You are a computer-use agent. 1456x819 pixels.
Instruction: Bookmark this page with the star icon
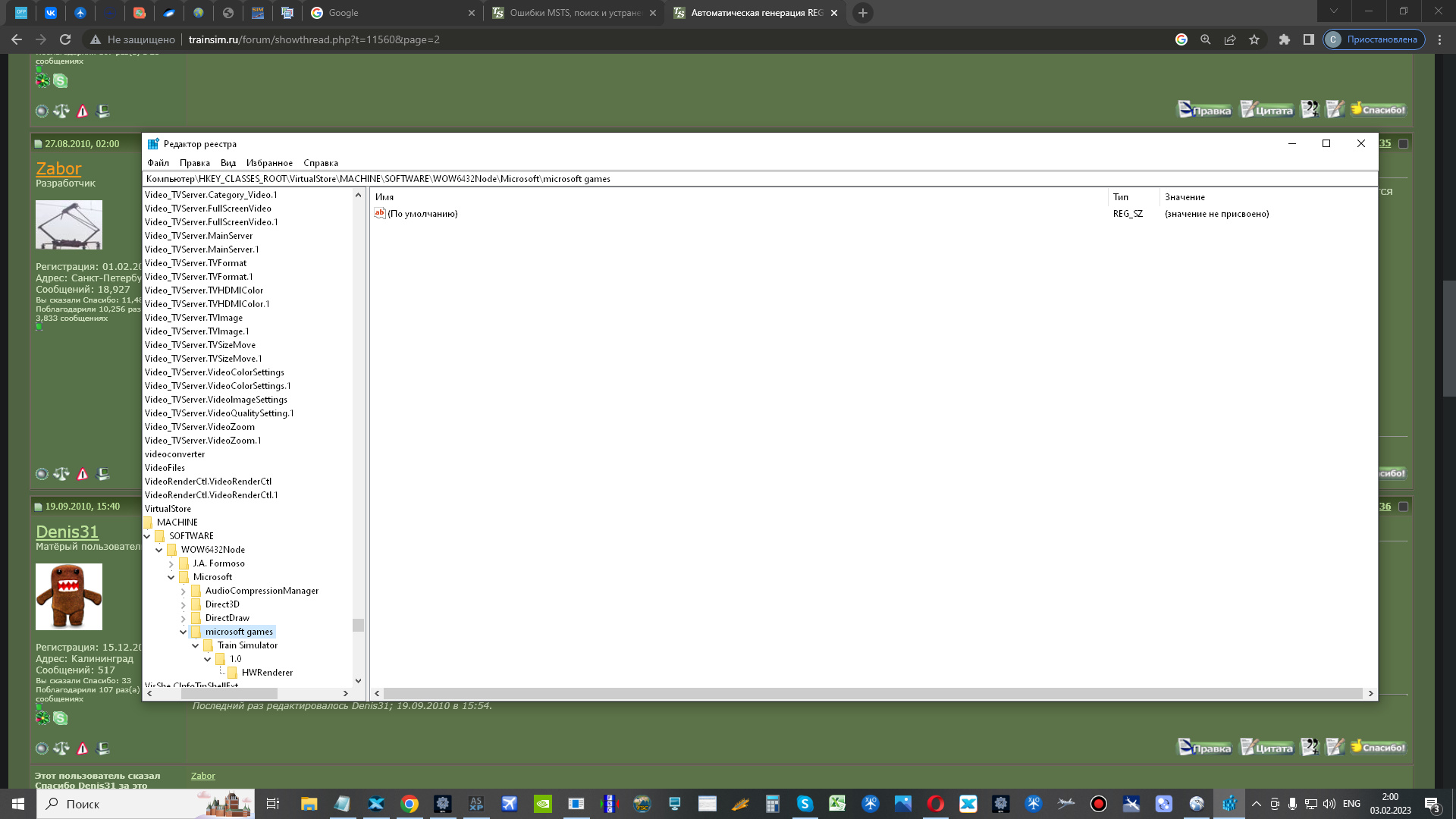tap(1254, 39)
